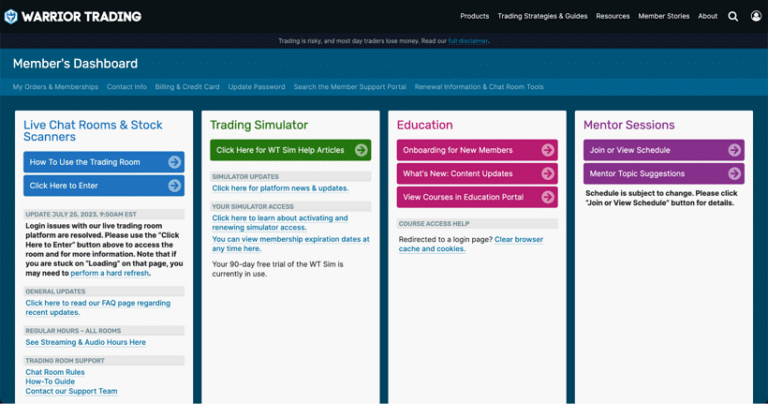Screen dimensions: 768x404
Task: Open the user account profile icon
Action: pyautogui.click(x=755, y=16)
